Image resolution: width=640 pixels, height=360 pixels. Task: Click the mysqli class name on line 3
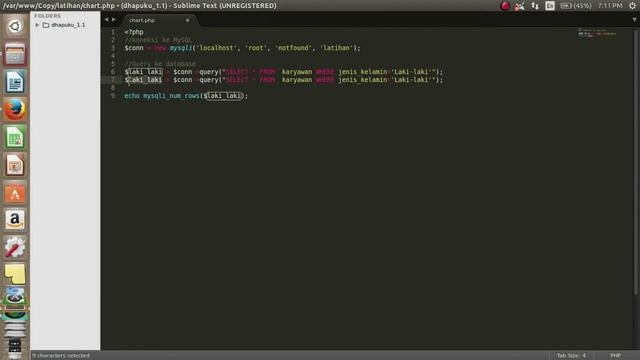[181, 48]
